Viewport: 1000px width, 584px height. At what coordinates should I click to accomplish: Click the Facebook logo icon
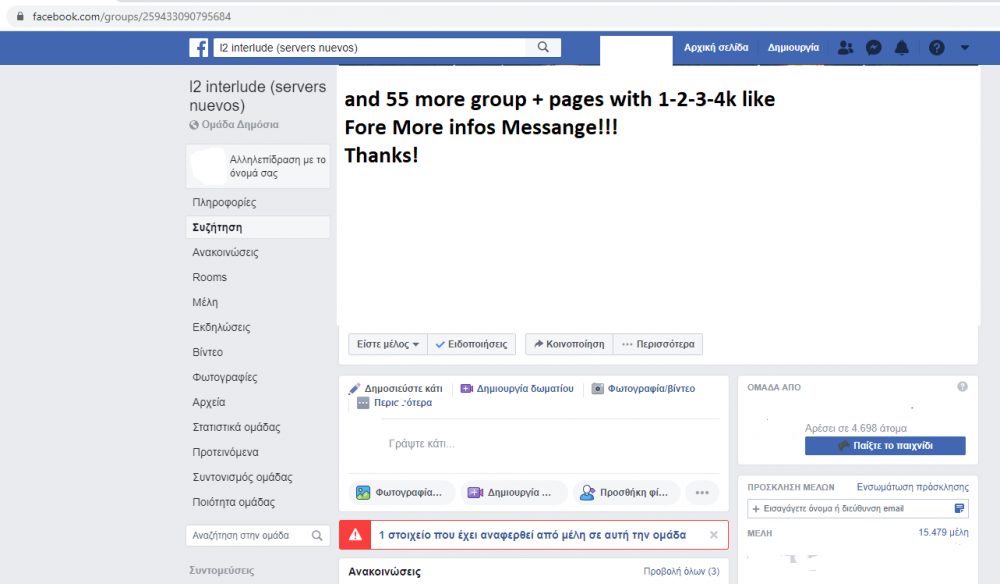(198, 48)
